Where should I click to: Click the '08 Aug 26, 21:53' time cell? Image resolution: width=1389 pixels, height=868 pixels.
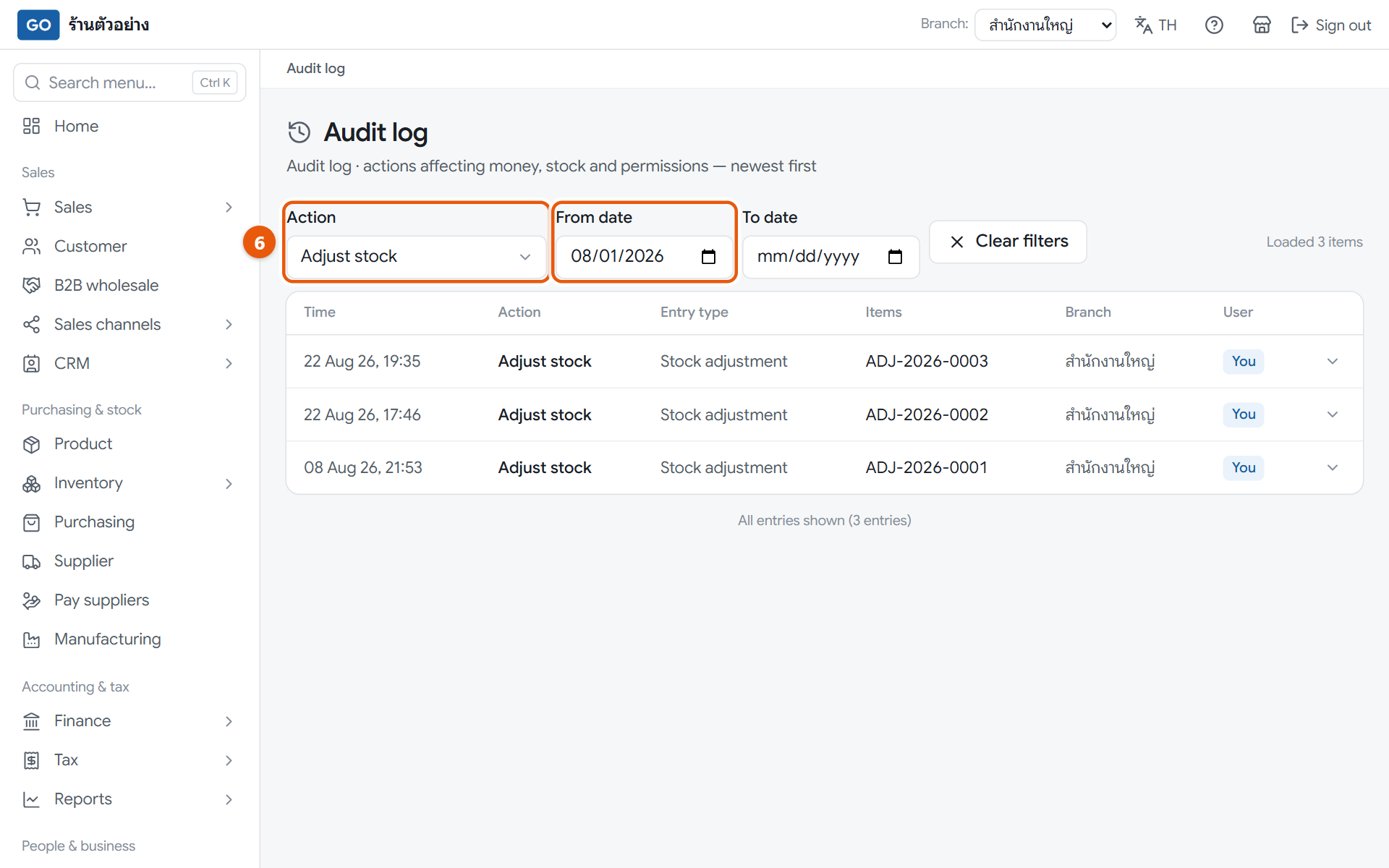coord(362,468)
